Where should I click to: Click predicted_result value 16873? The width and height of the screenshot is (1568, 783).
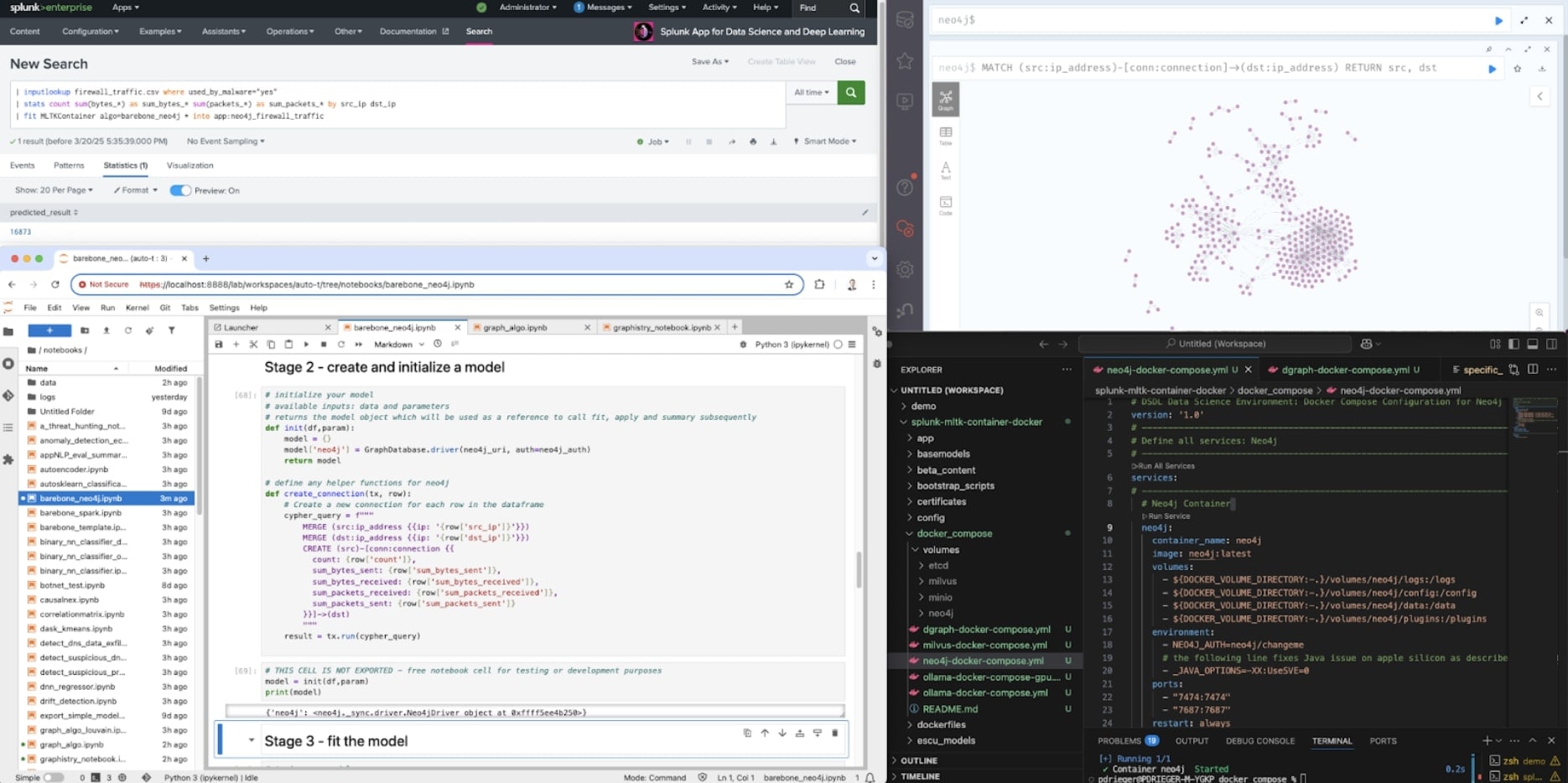click(x=21, y=231)
